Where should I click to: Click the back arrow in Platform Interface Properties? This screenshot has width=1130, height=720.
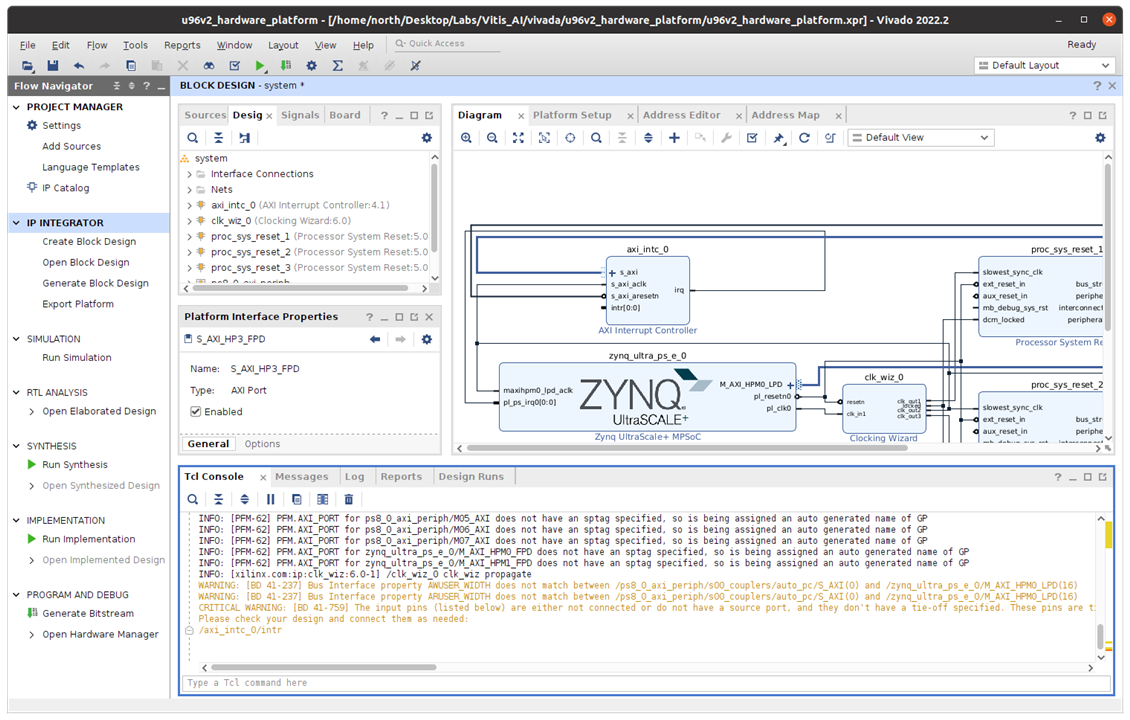tap(375, 339)
